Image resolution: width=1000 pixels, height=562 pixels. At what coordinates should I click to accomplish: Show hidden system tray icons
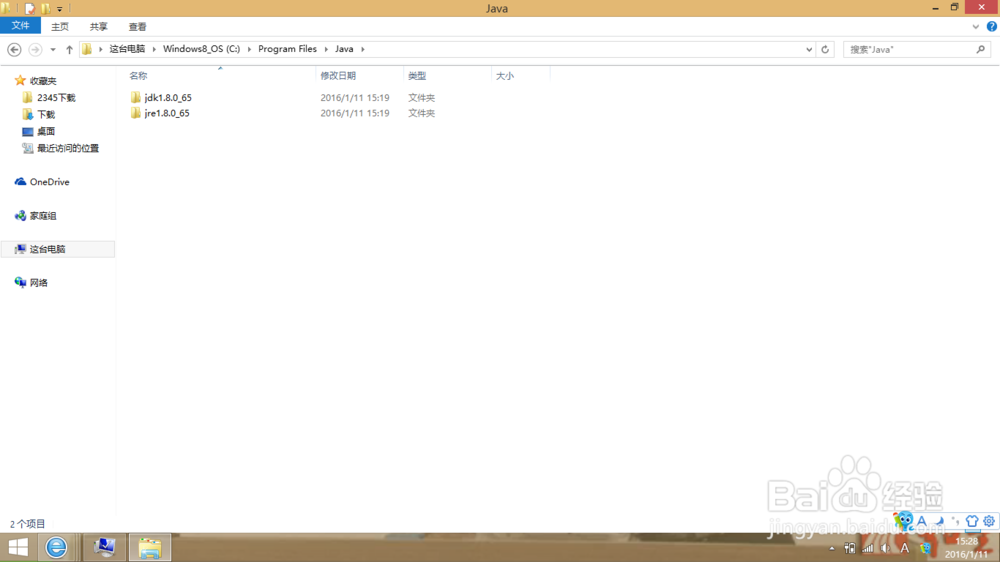832,549
